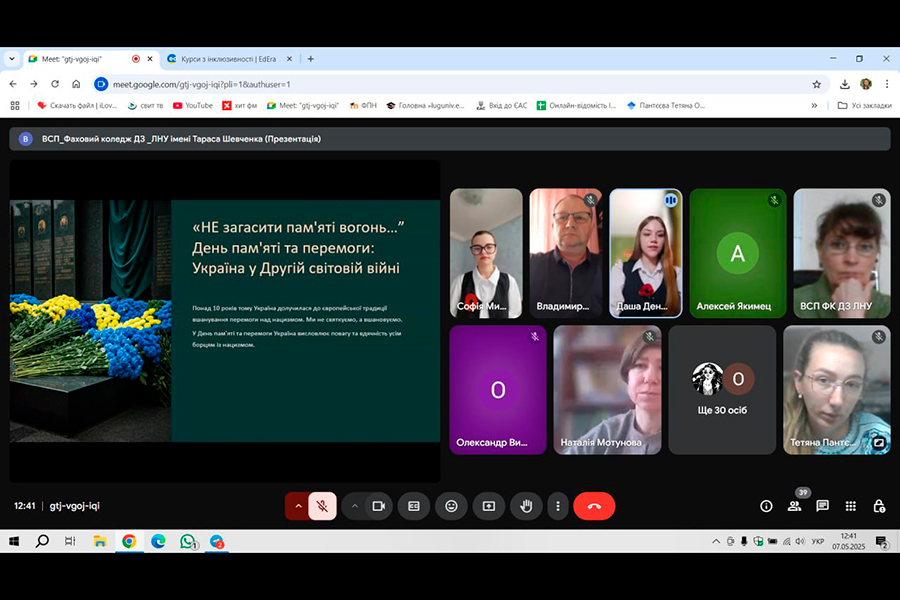Bookmark this page with star icon
Screen dimensions: 900x600
[x=816, y=84]
